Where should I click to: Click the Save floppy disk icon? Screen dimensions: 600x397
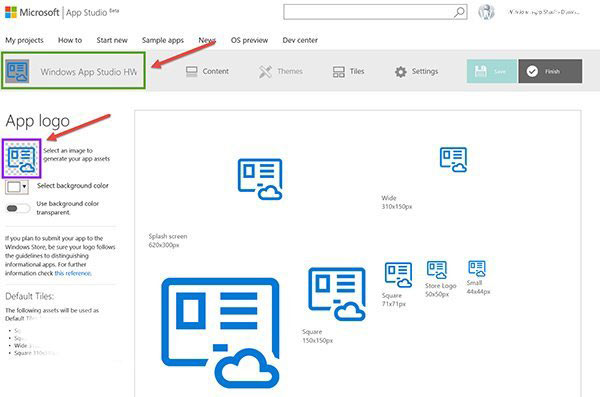pos(481,71)
